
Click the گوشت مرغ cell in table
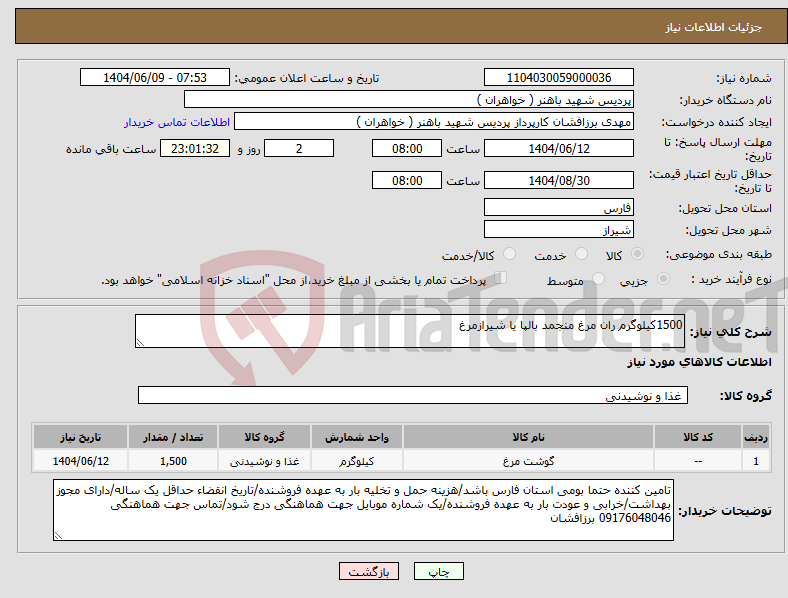(528, 461)
